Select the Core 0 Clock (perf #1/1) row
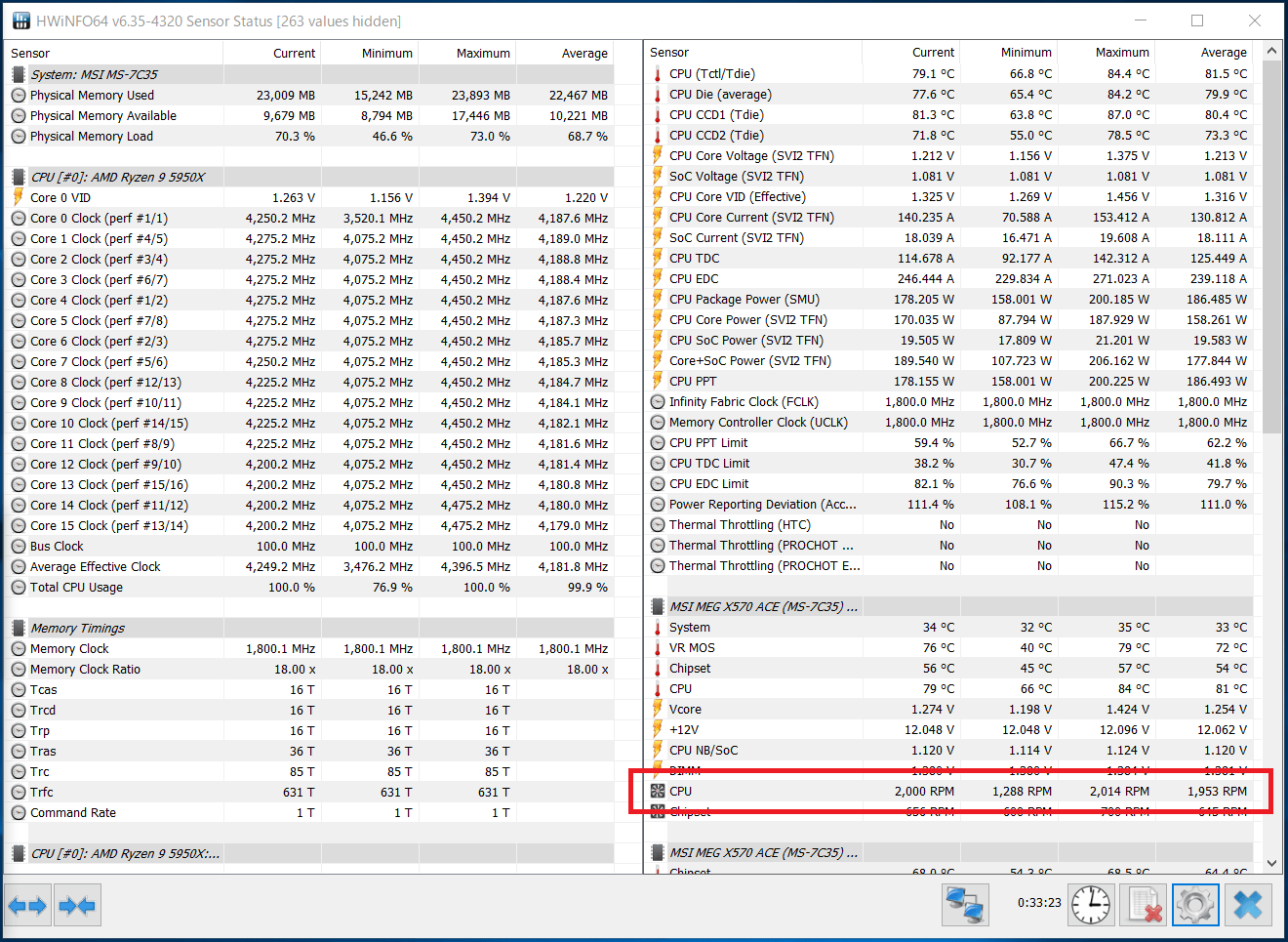The image size is (1288, 942). point(310,218)
